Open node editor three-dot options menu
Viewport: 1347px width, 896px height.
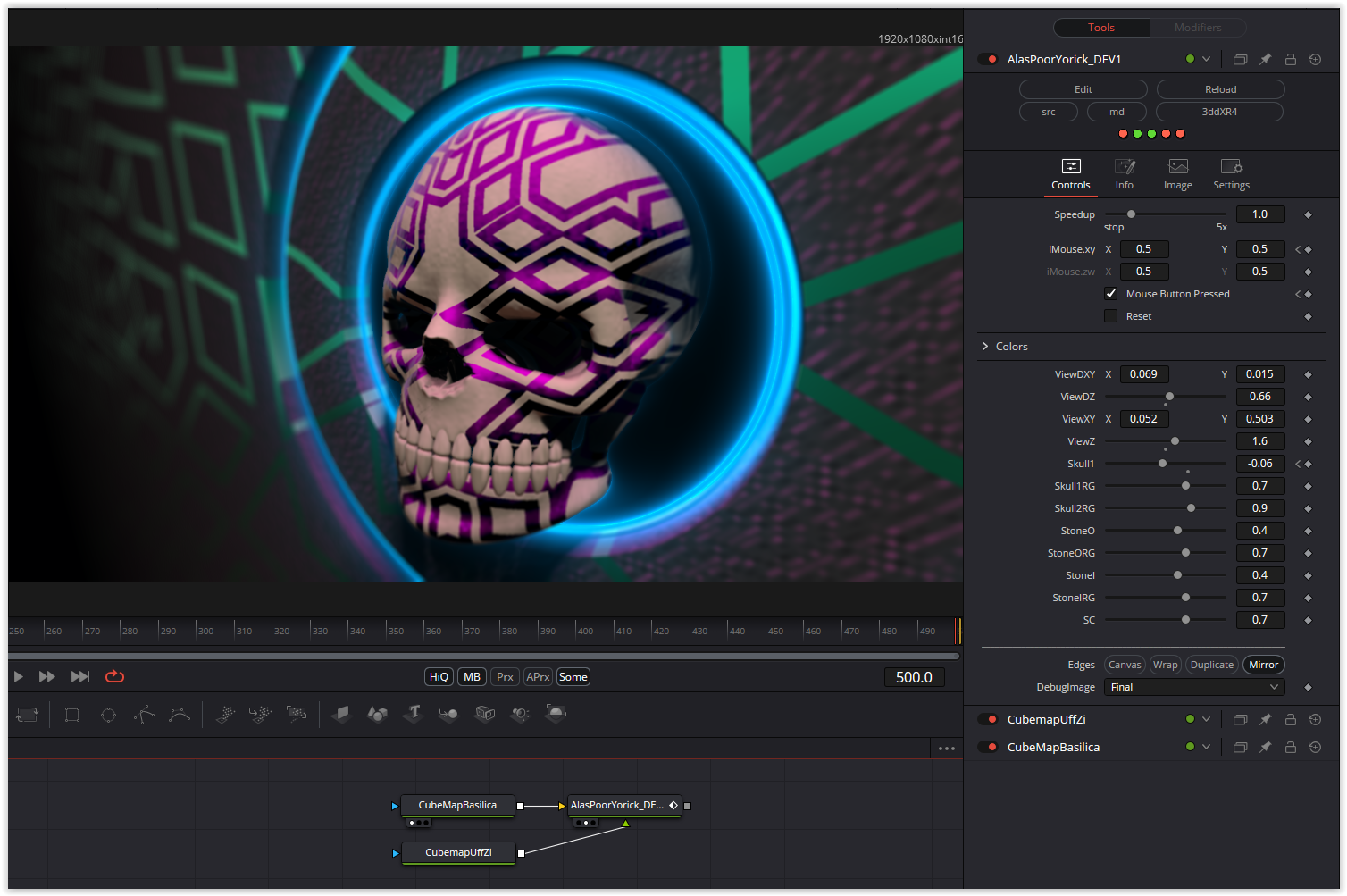coord(947,749)
